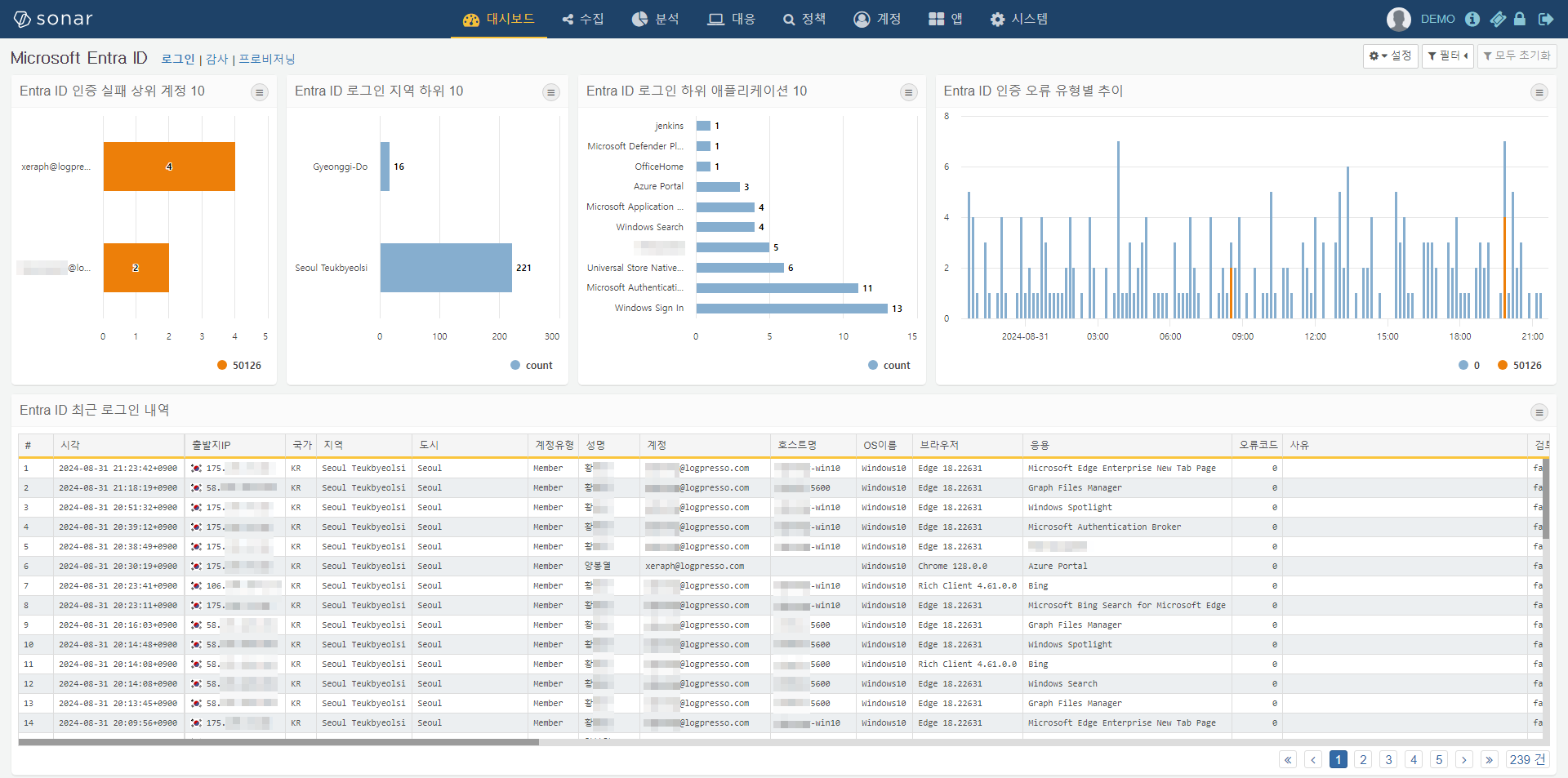Click the lock icon in header

(1520, 19)
